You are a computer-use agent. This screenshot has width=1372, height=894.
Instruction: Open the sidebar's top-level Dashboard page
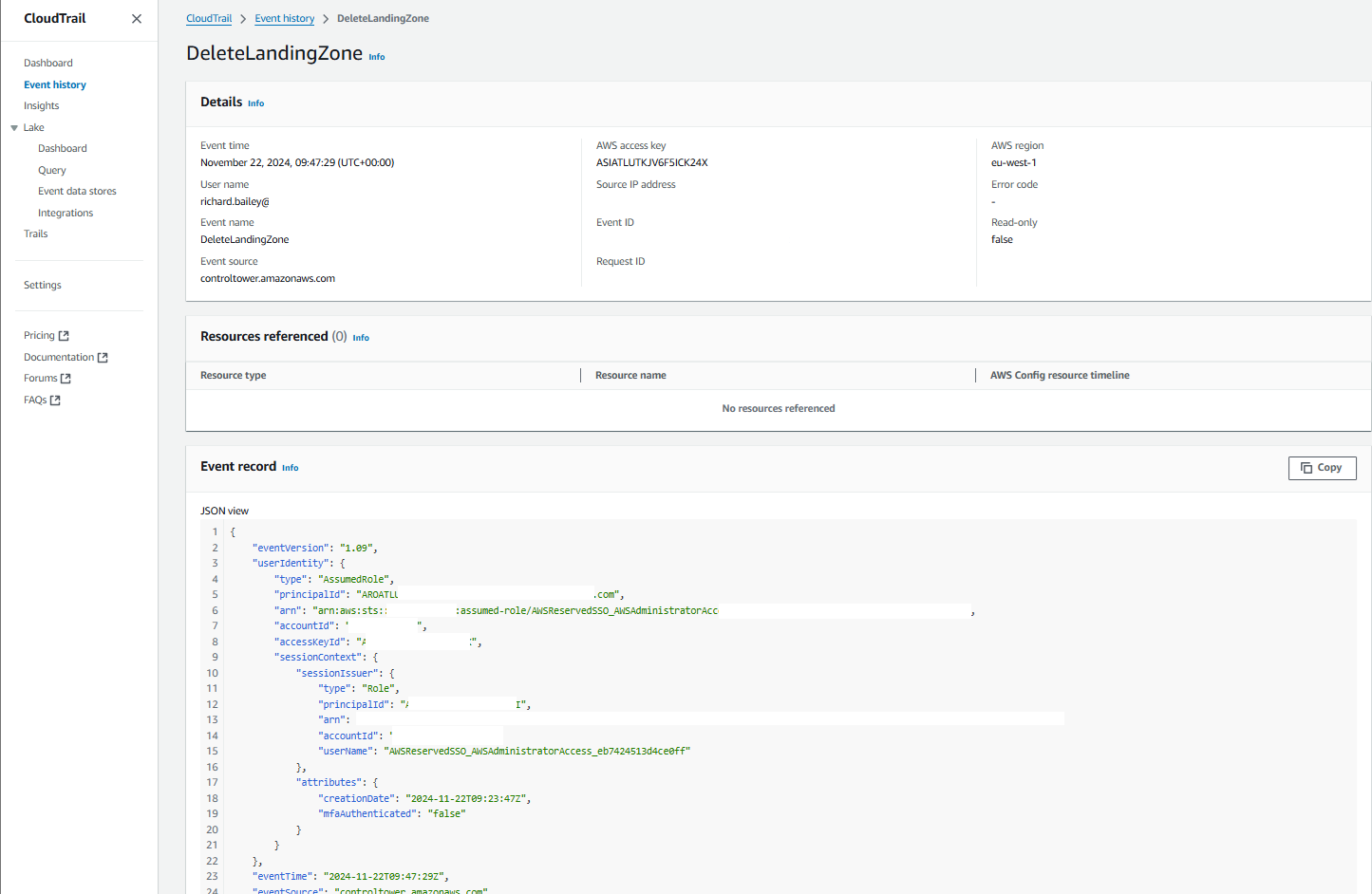pos(48,64)
